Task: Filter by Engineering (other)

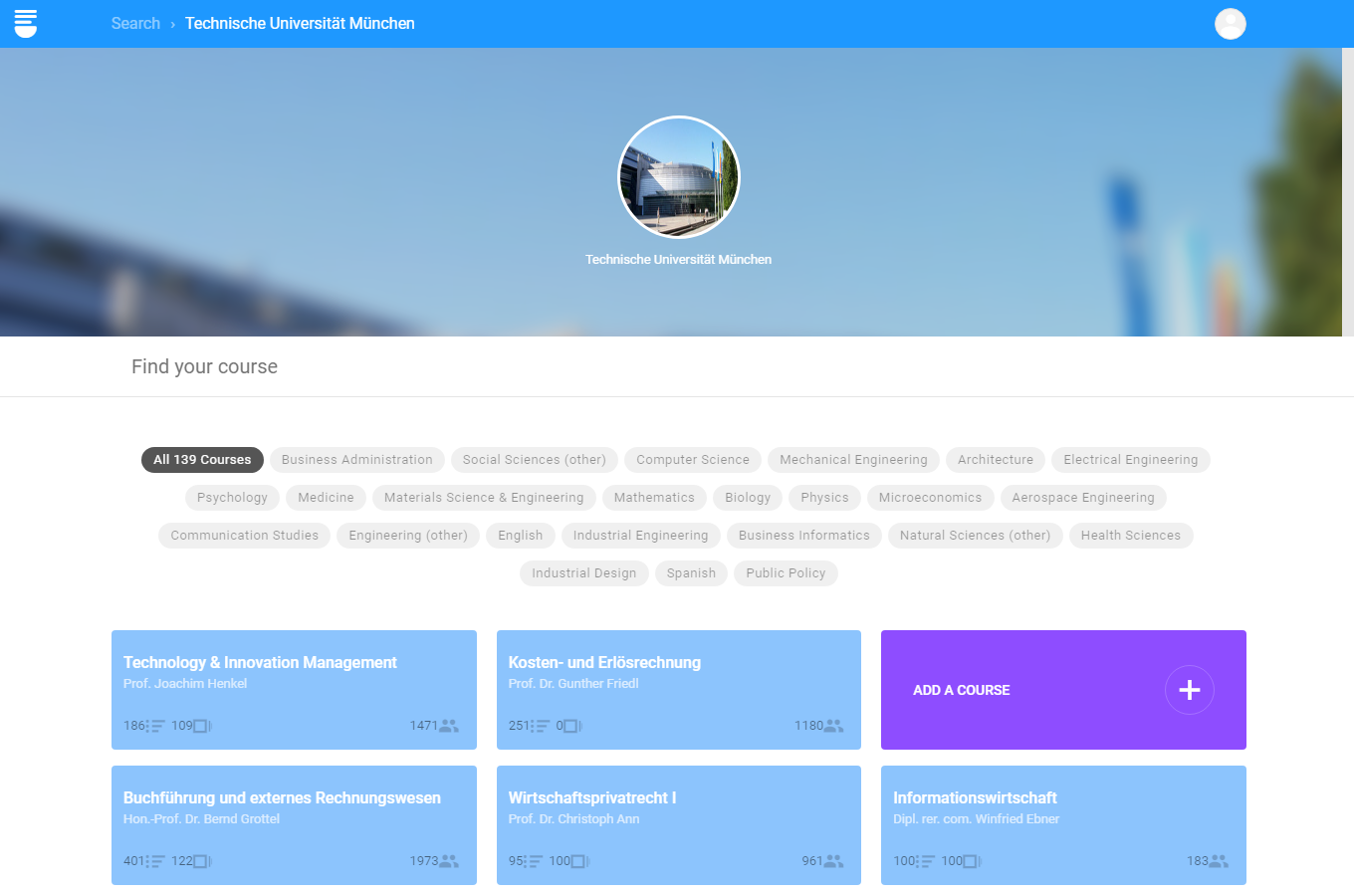Action: [408, 536]
